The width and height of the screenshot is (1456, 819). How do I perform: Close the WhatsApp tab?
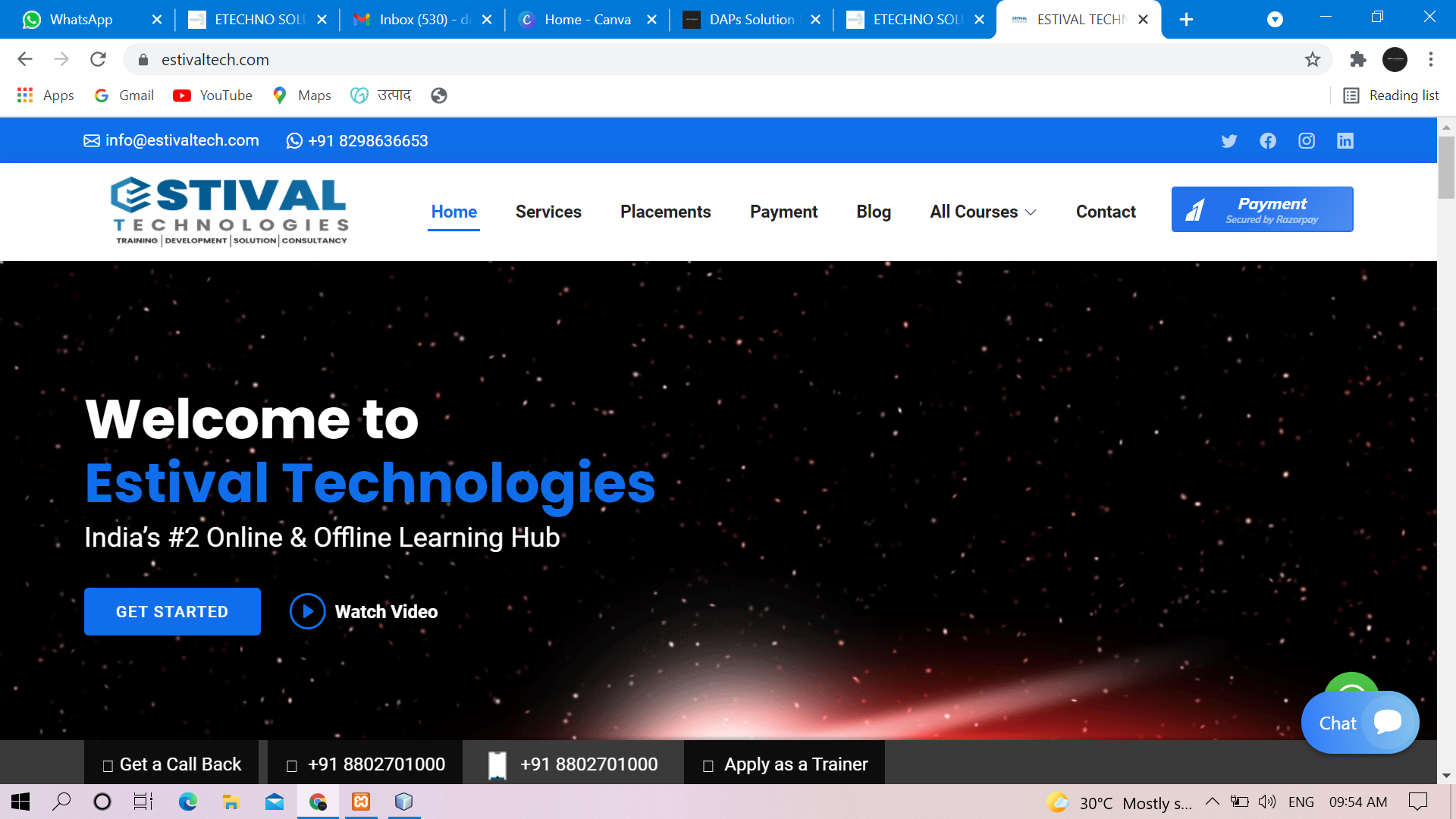click(157, 20)
